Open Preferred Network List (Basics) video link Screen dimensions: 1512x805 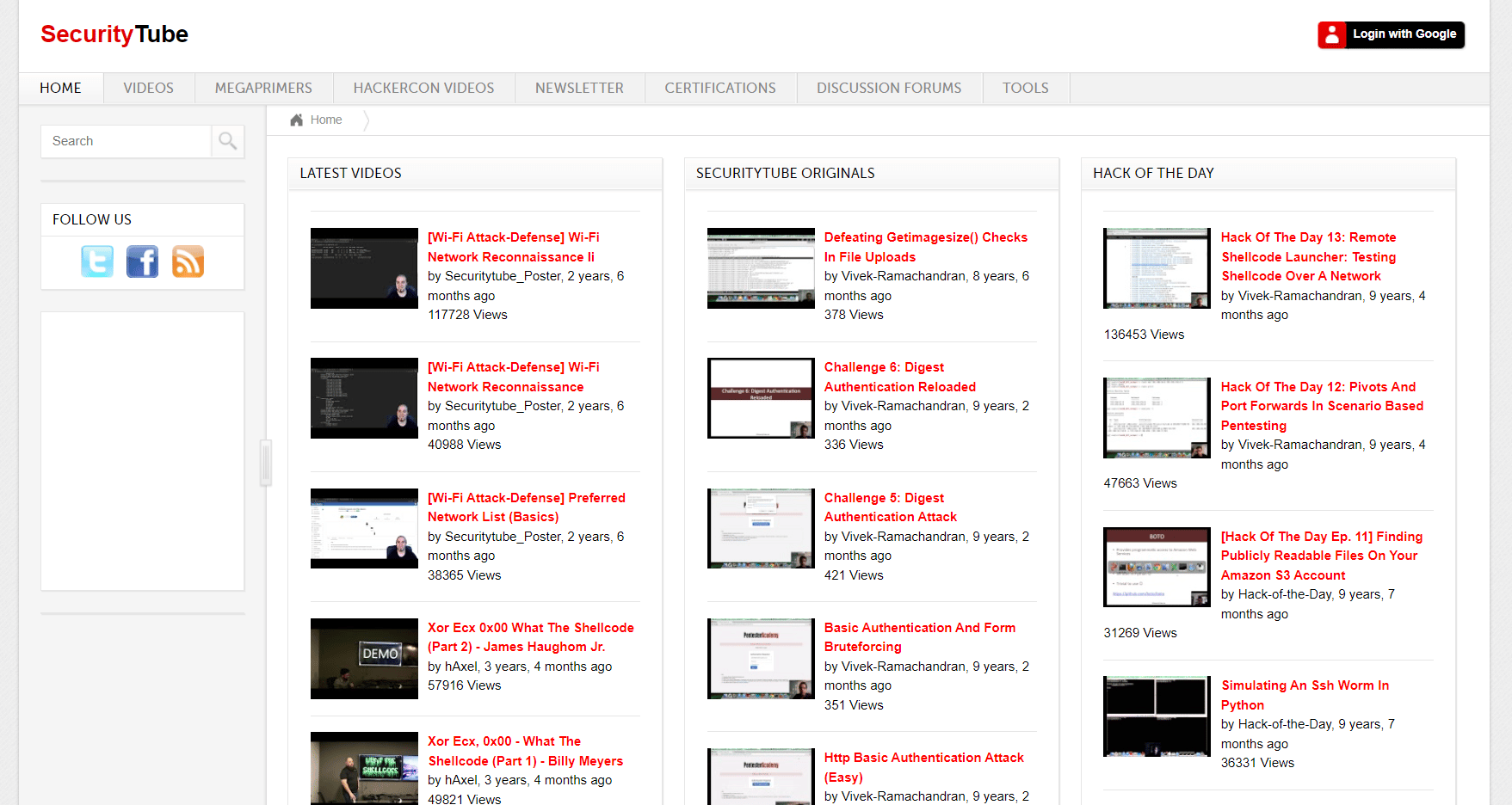point(527,507)
